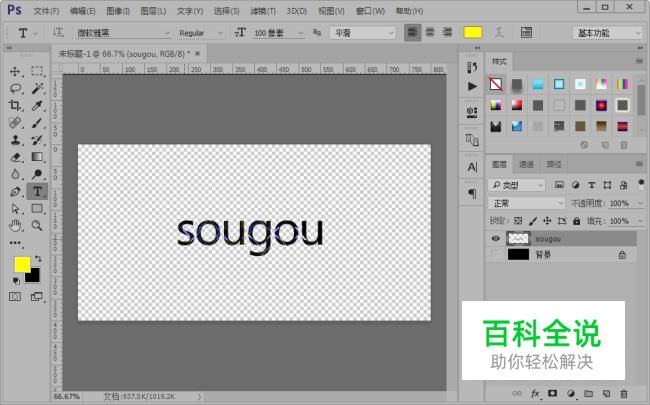Select the Gradient tool
650x405 pixels.
(x=37, y=157)
